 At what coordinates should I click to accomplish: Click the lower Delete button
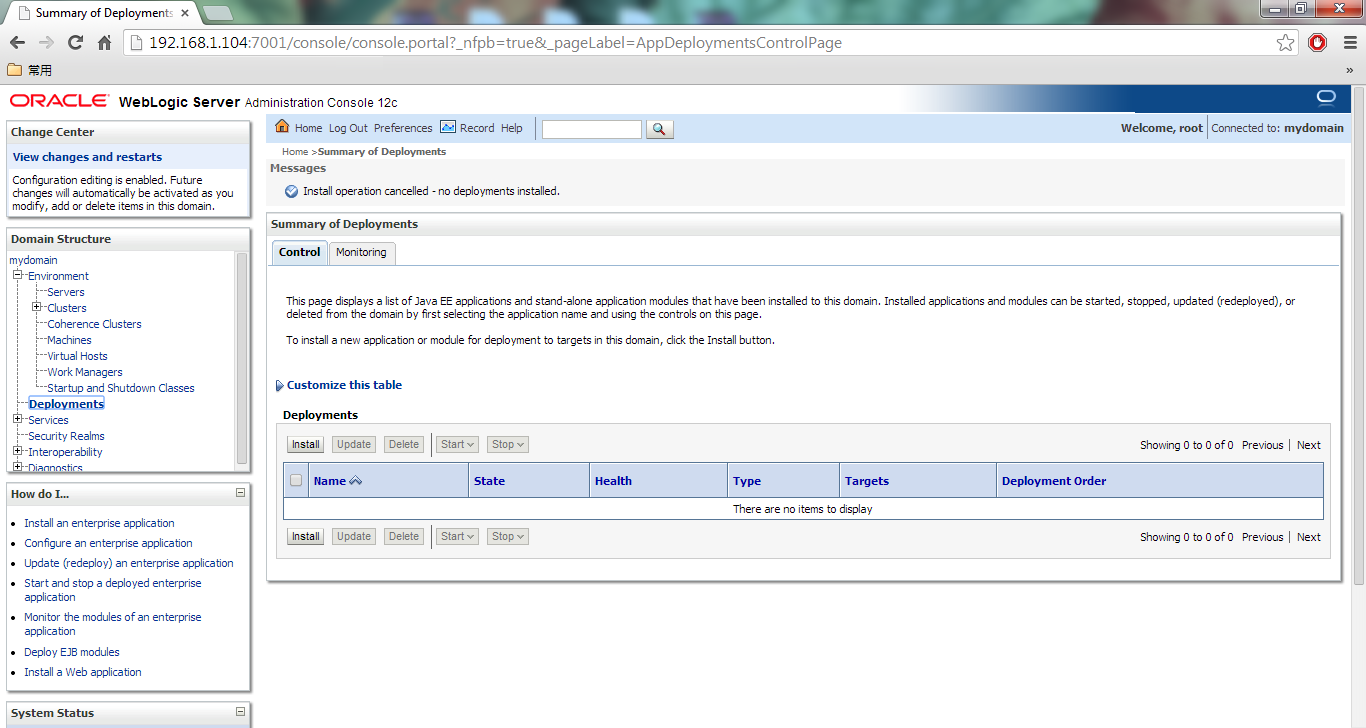coord(404,536)
